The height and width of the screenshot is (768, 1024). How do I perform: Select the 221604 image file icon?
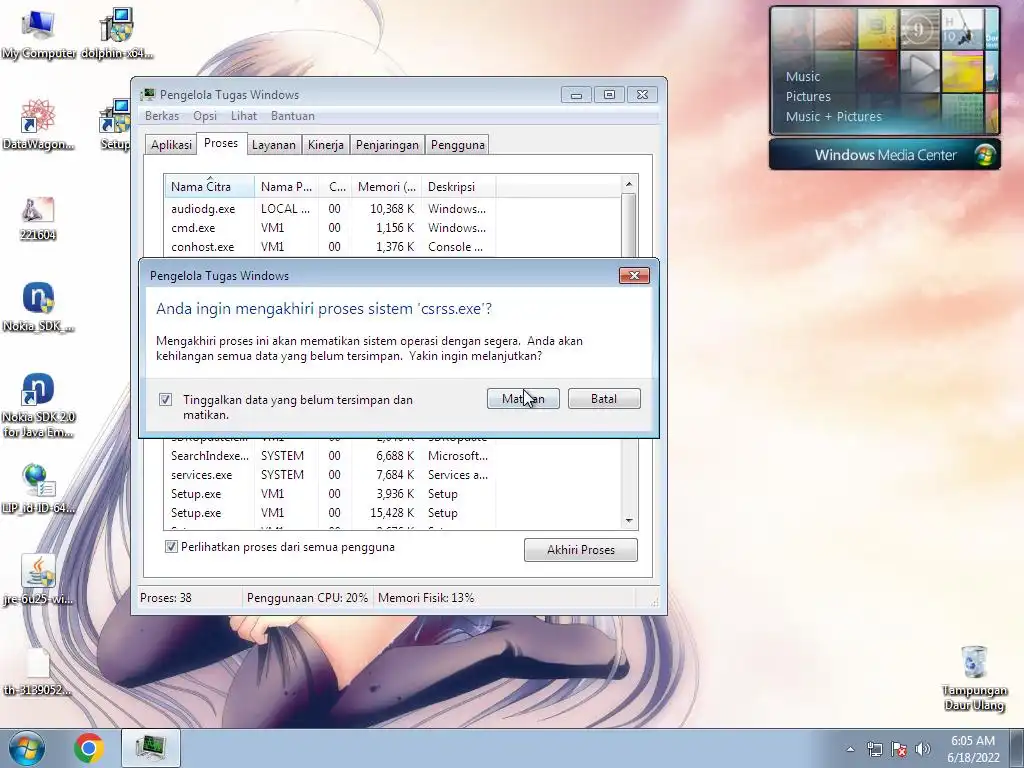pos(38,219)
